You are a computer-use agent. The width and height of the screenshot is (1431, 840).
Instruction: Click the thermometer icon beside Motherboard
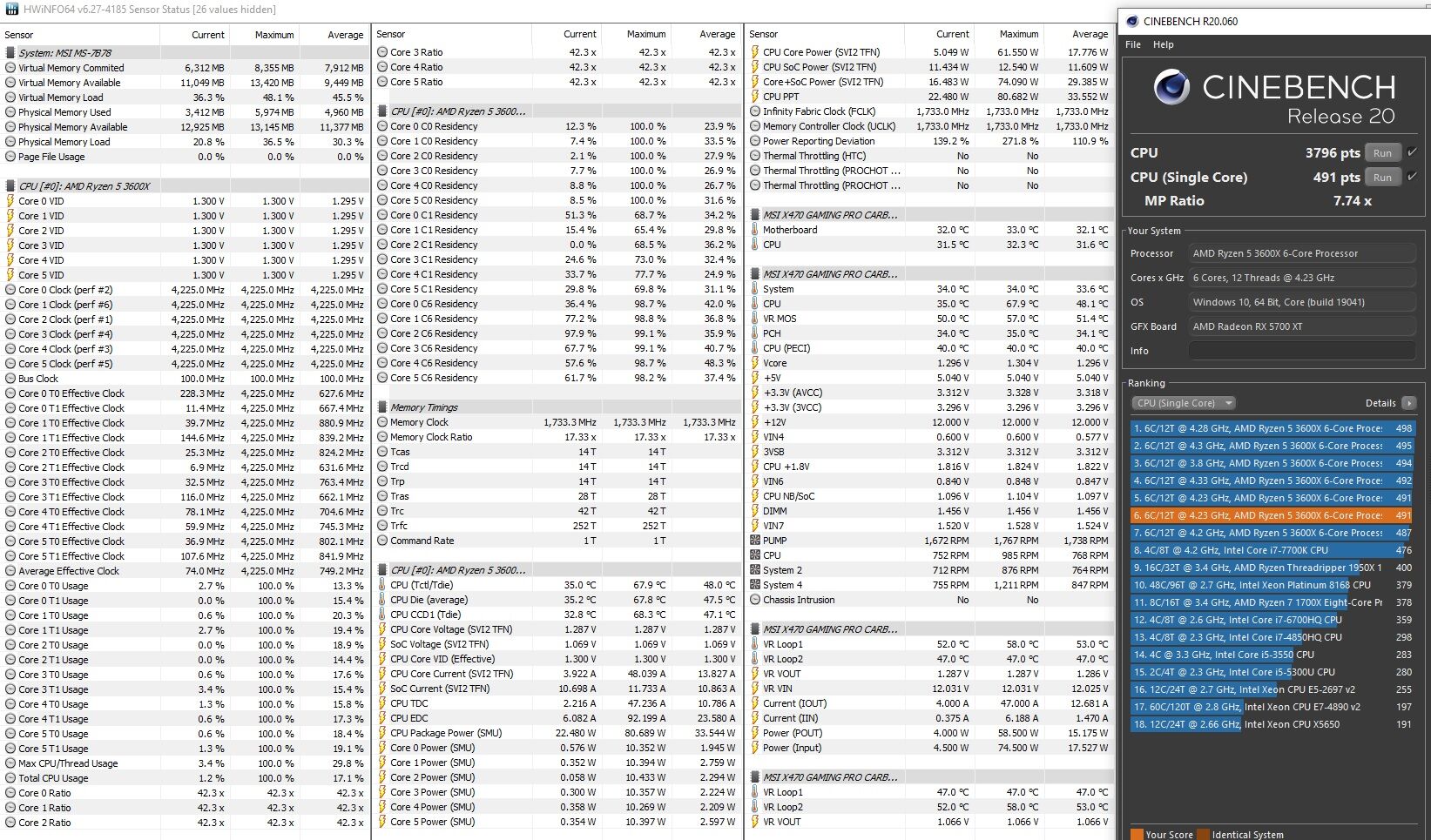[x=755, y=230]
